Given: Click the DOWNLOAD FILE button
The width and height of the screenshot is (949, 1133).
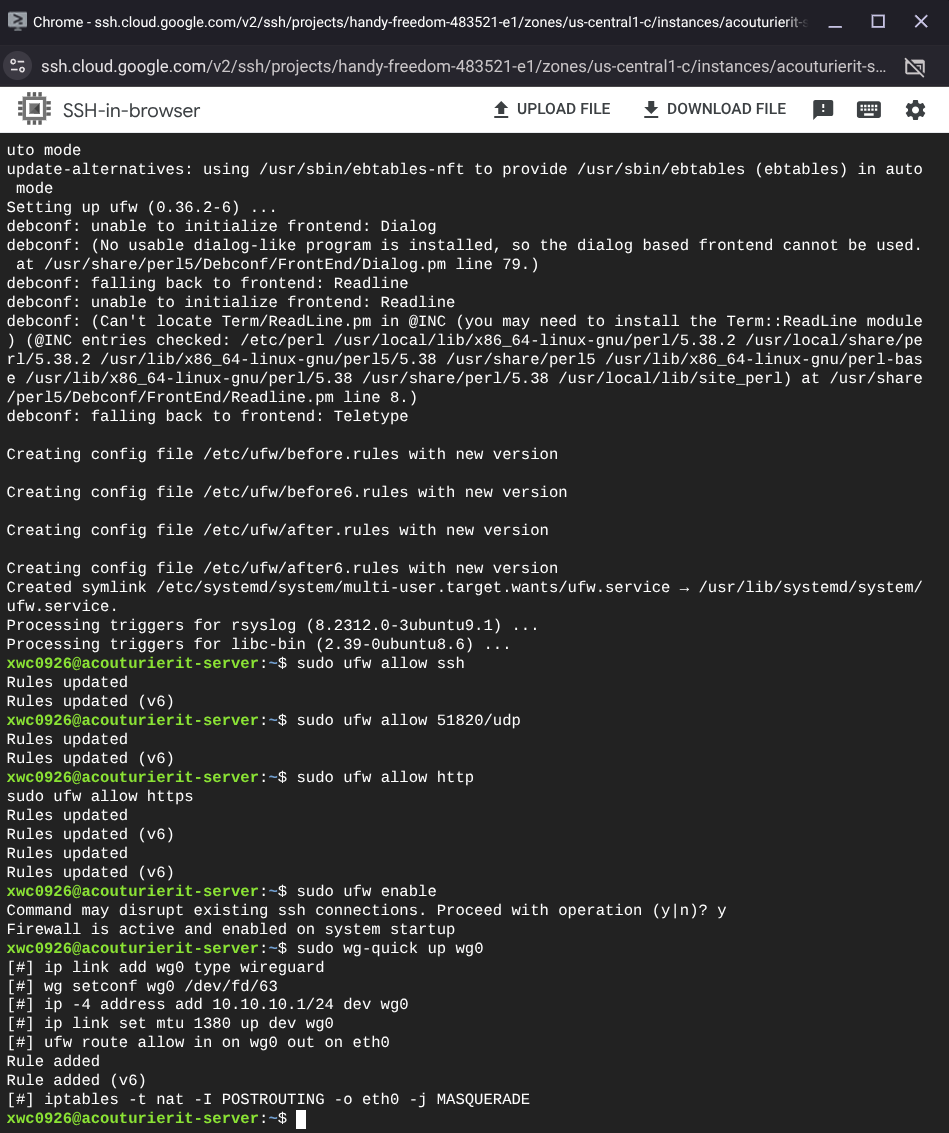Looking at the screenshot, I should pyautogui.click(x=714, y=109).
